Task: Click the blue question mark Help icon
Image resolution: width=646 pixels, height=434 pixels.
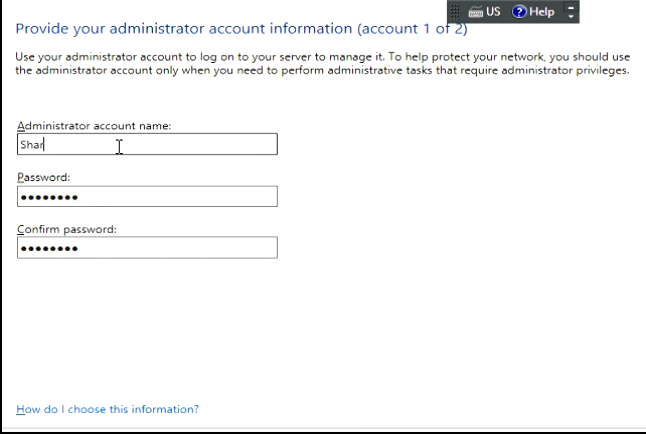Action: coord(520,12)
